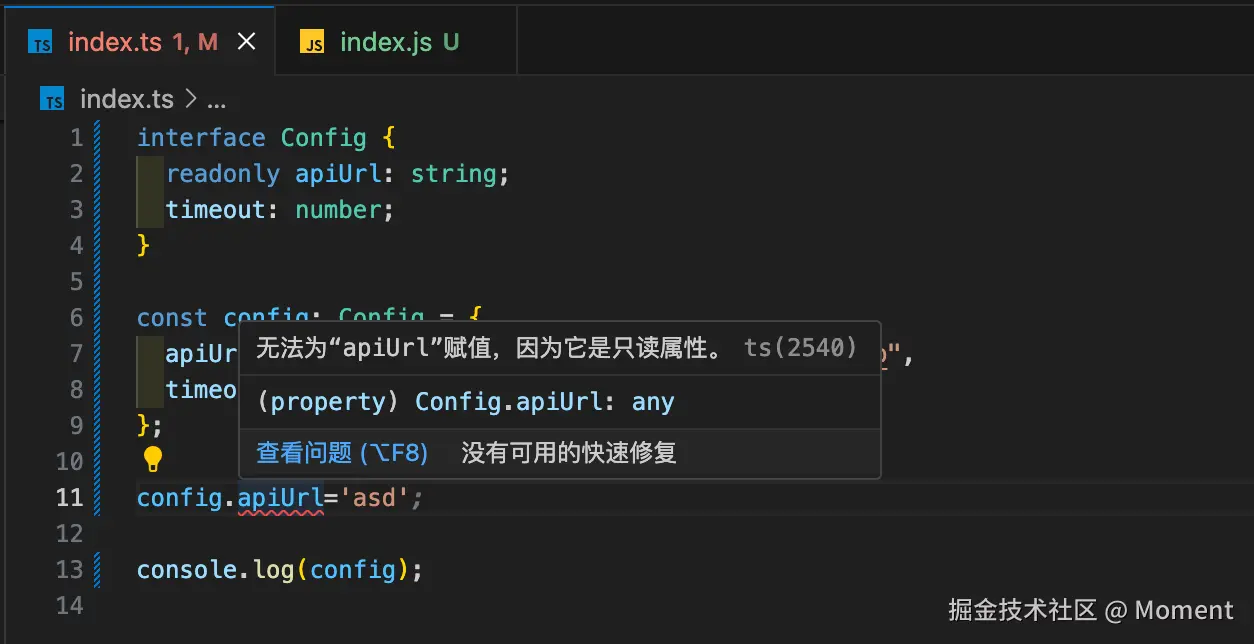Click the TypeScript icon on index.ts tab
This screenshot has width=1254, height=644.
tap(40, 42)
